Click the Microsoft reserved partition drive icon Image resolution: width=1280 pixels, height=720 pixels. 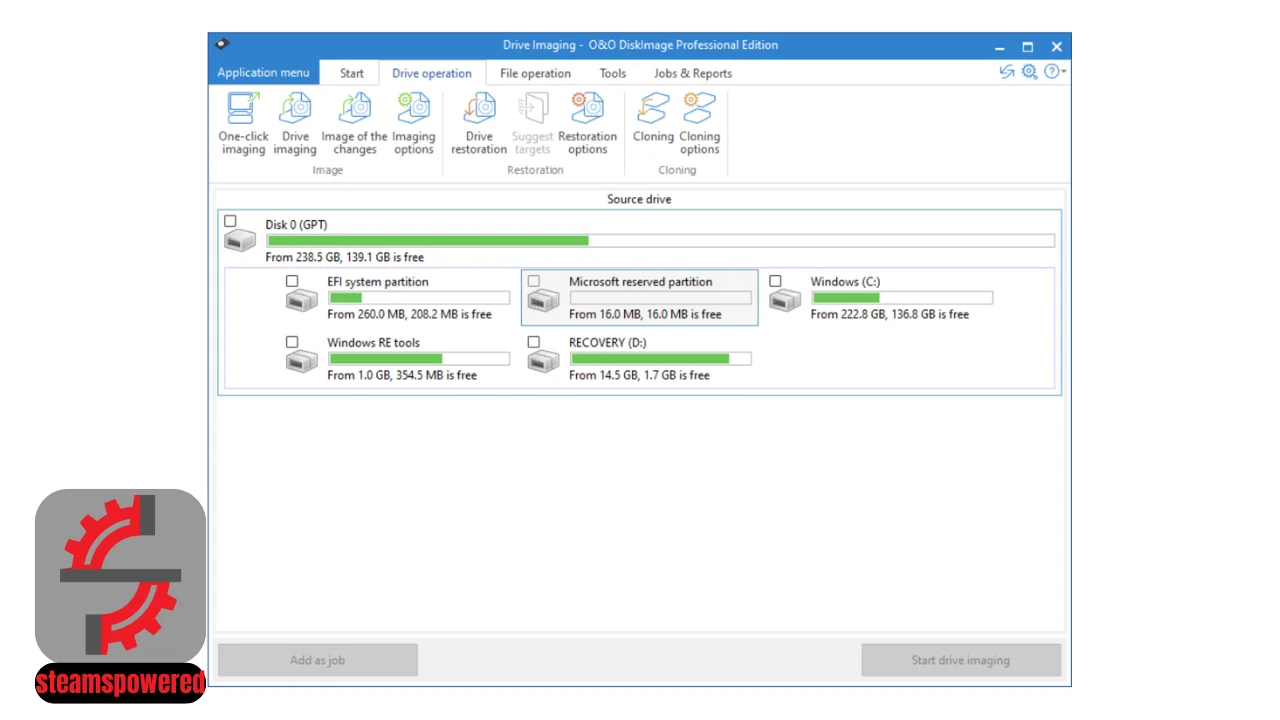[543, 300]
